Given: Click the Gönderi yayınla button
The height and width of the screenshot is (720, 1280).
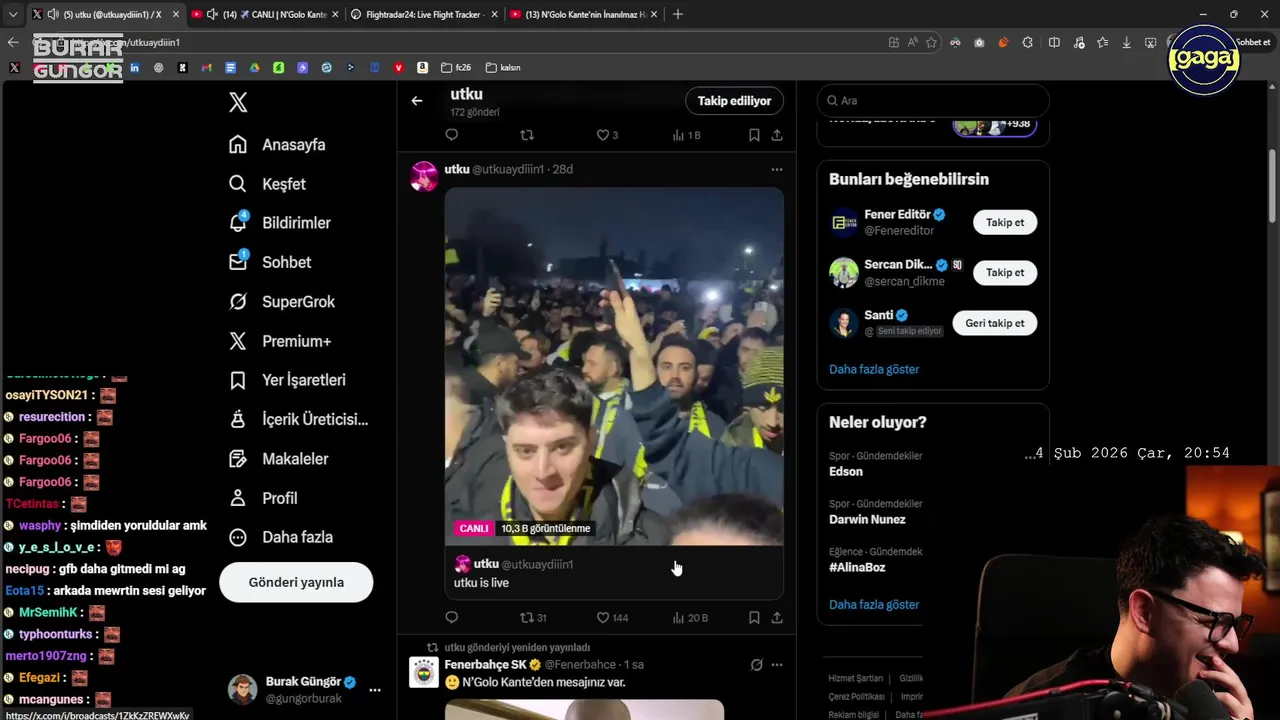Looking at the screenshot, I should click(x=296, y=582).
